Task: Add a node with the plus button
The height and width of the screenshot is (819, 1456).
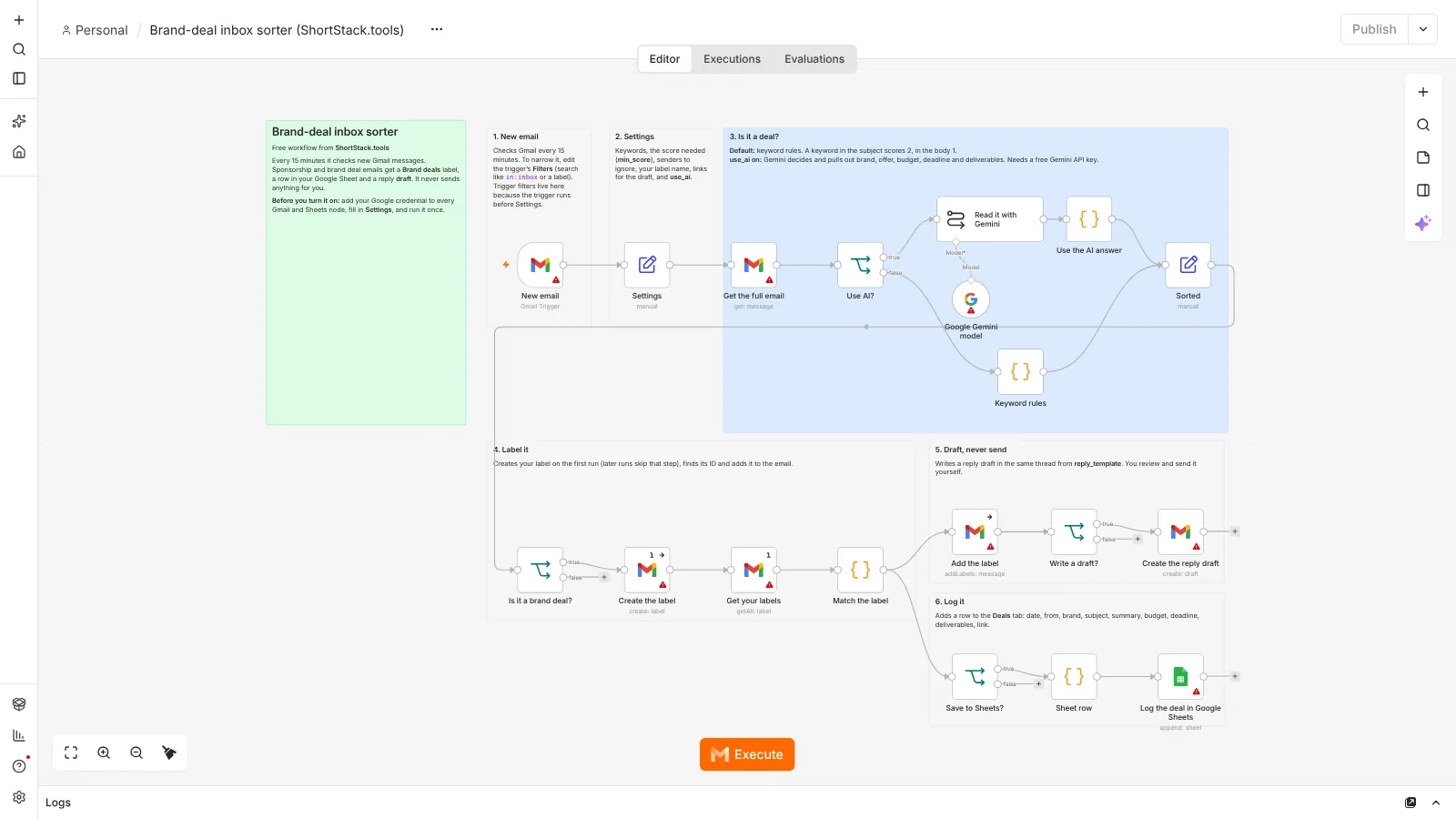Action: pos(1423,92)
